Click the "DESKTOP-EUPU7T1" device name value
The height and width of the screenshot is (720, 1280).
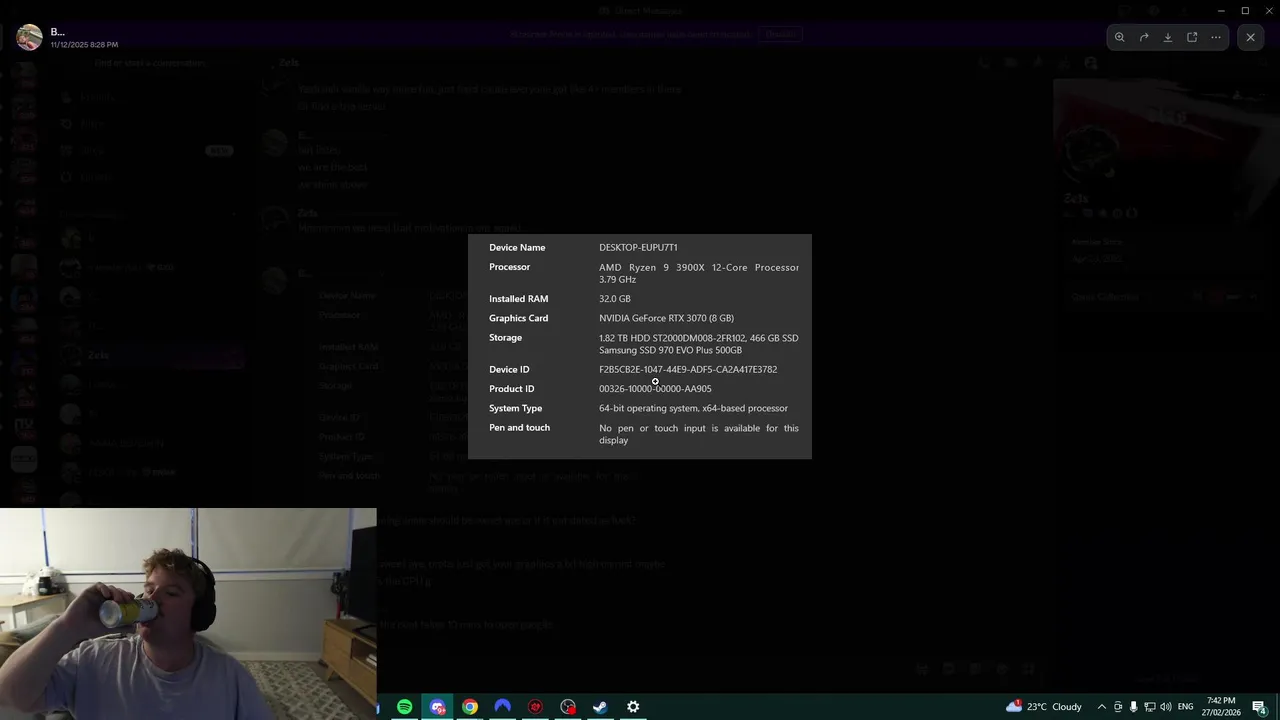[x=638, y=248]
